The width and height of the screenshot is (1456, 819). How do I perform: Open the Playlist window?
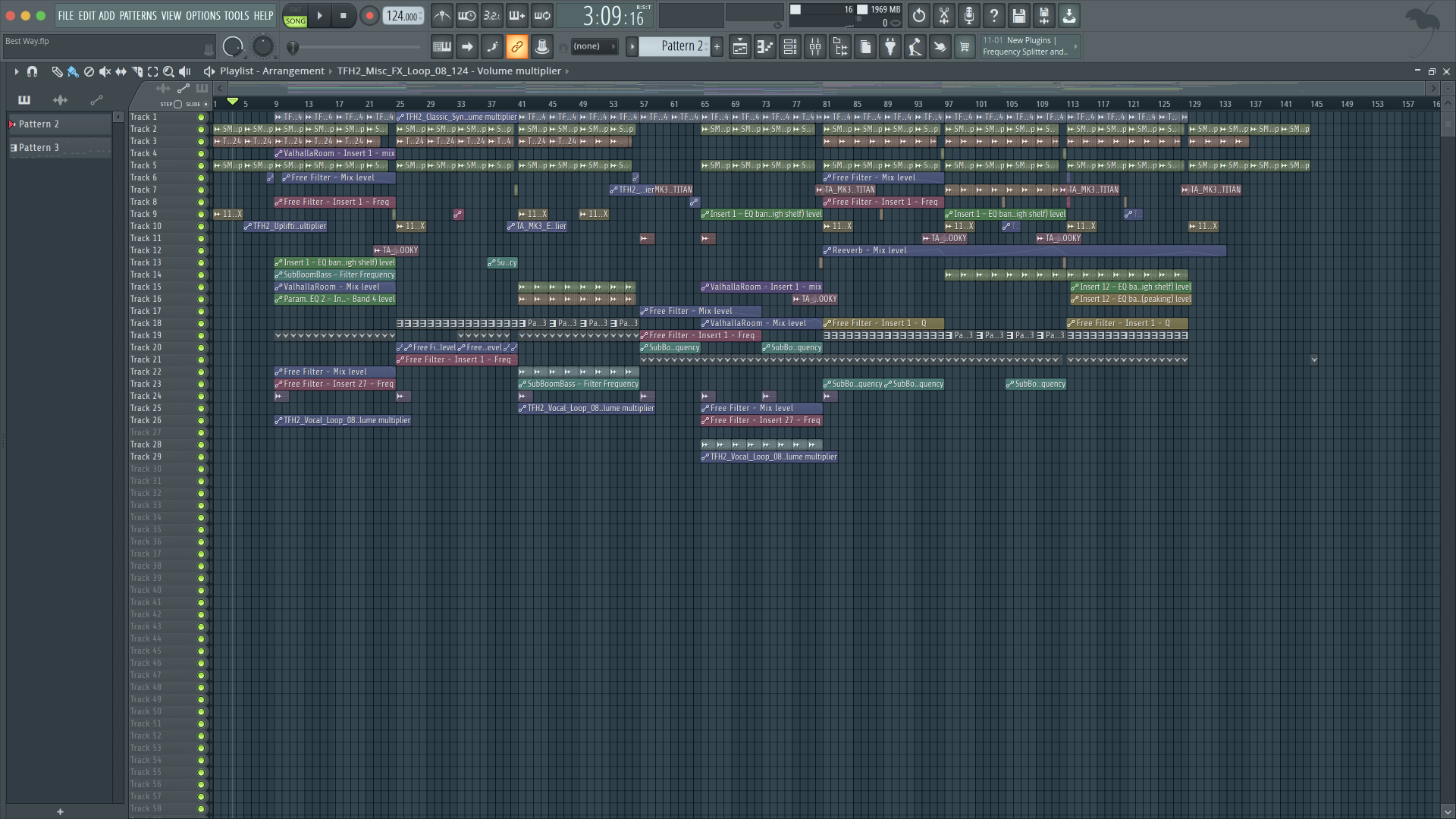click(x=740, y=47)
